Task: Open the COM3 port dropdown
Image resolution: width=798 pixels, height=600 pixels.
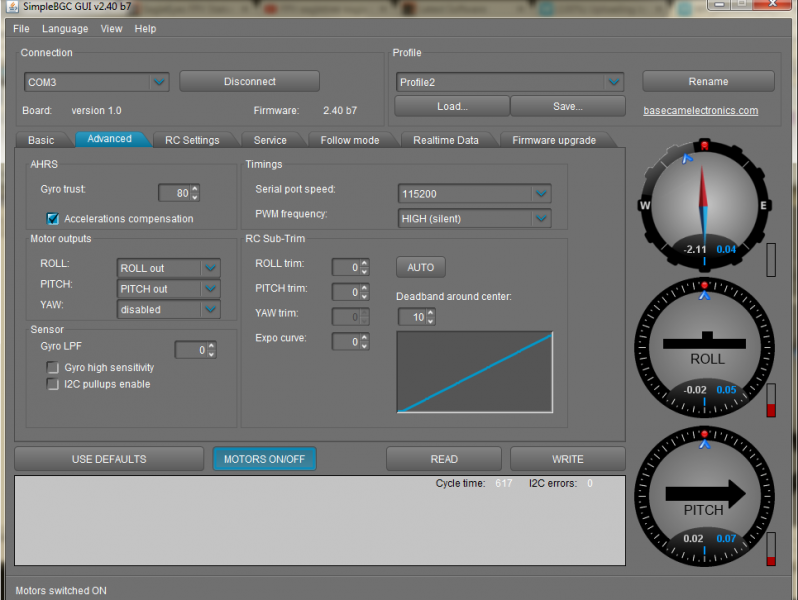Action: (158, 82)
